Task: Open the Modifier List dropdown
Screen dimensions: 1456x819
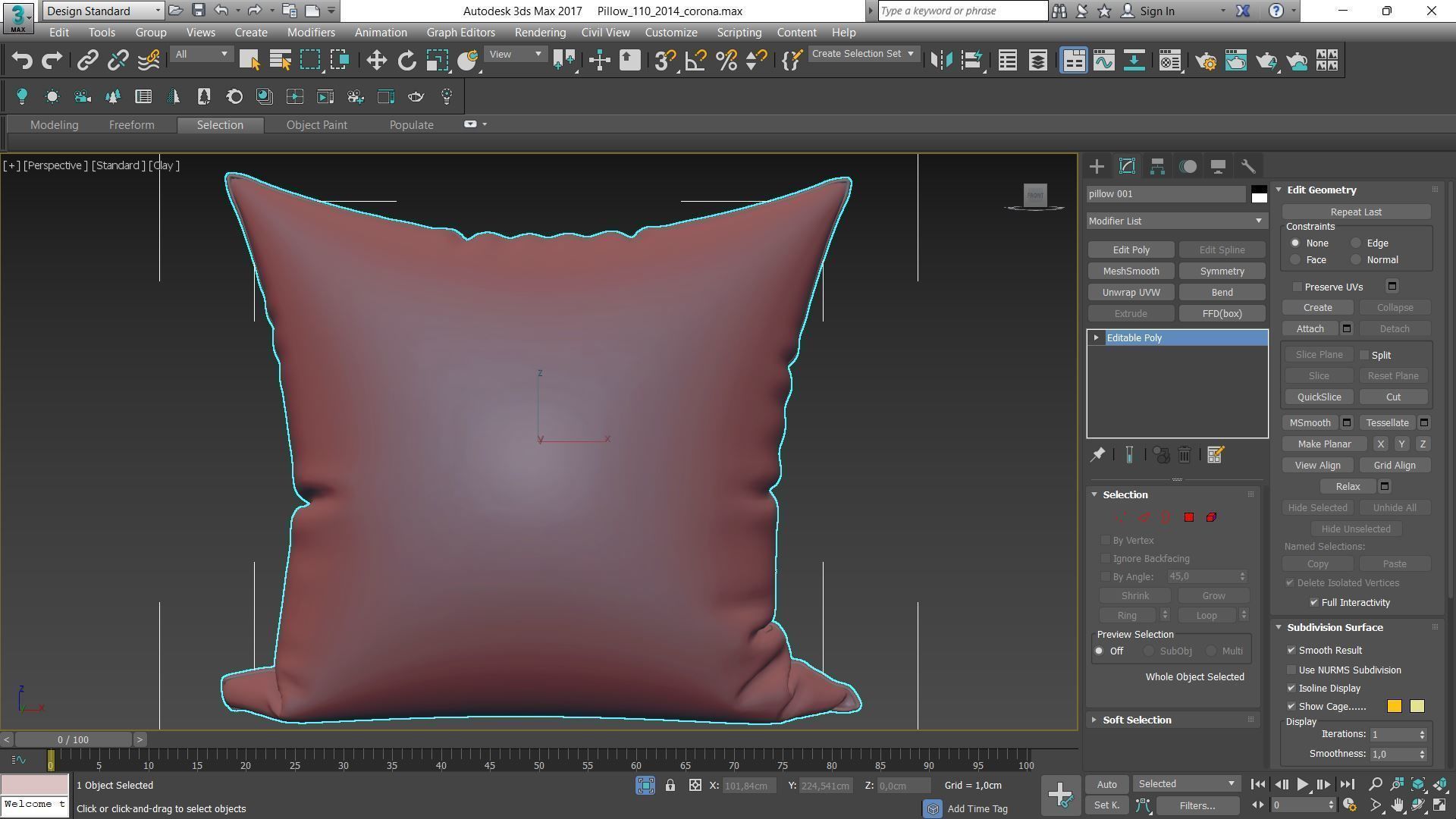Action: [x=1176, y=221]
